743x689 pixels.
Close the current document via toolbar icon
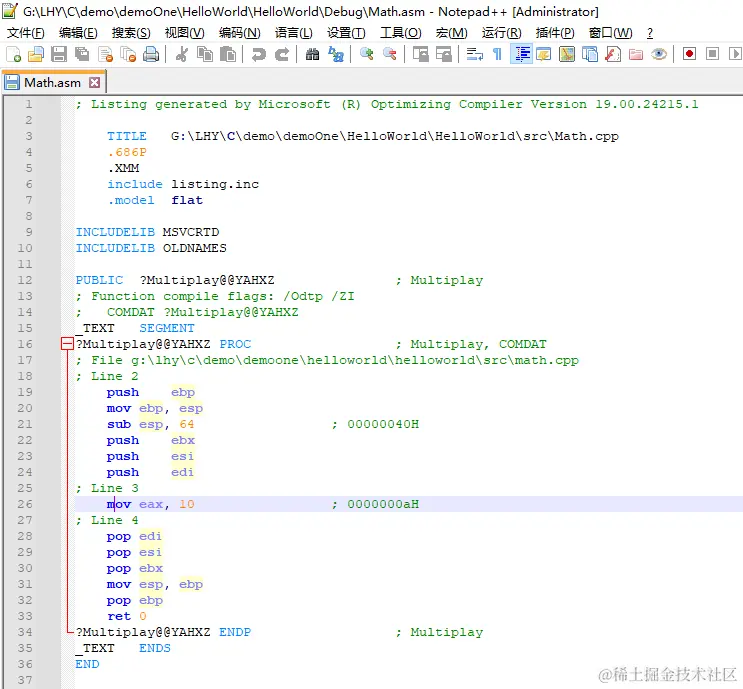tap(105, 54)
